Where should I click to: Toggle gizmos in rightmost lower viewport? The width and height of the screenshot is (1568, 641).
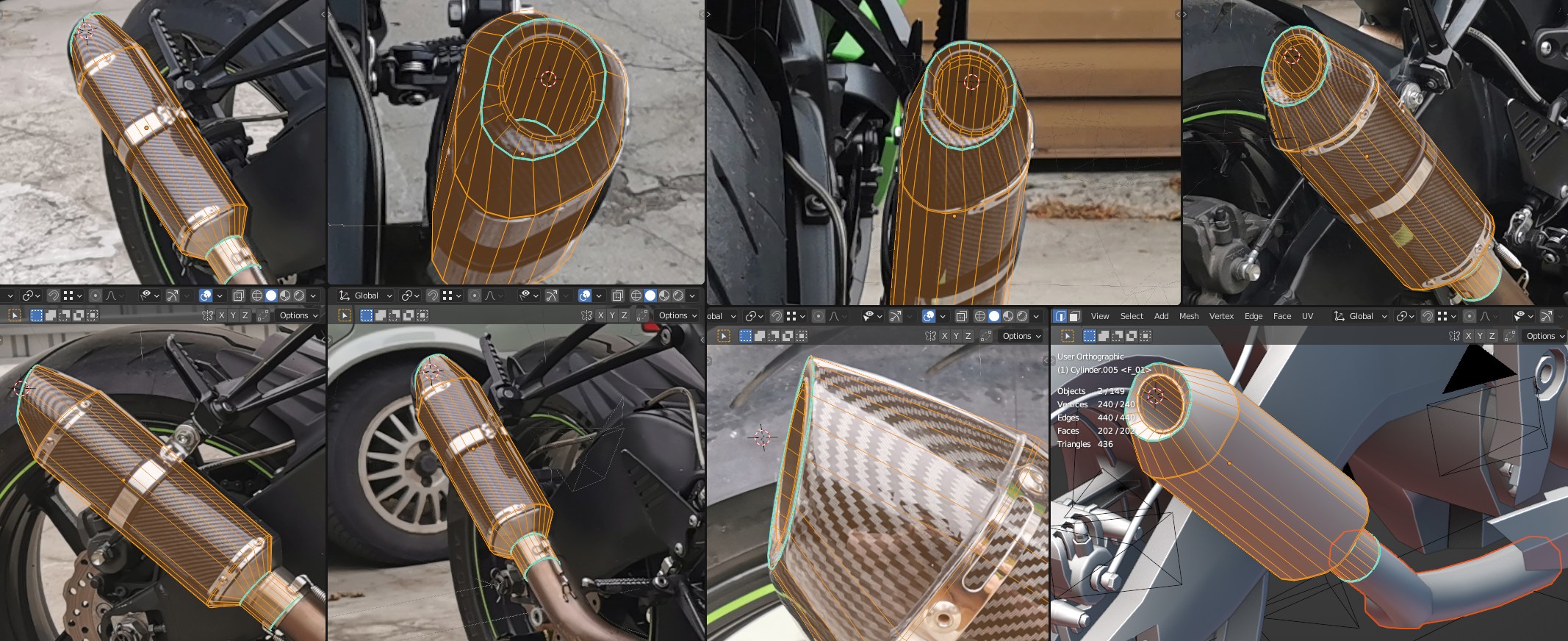click(x=1547, y=316)
